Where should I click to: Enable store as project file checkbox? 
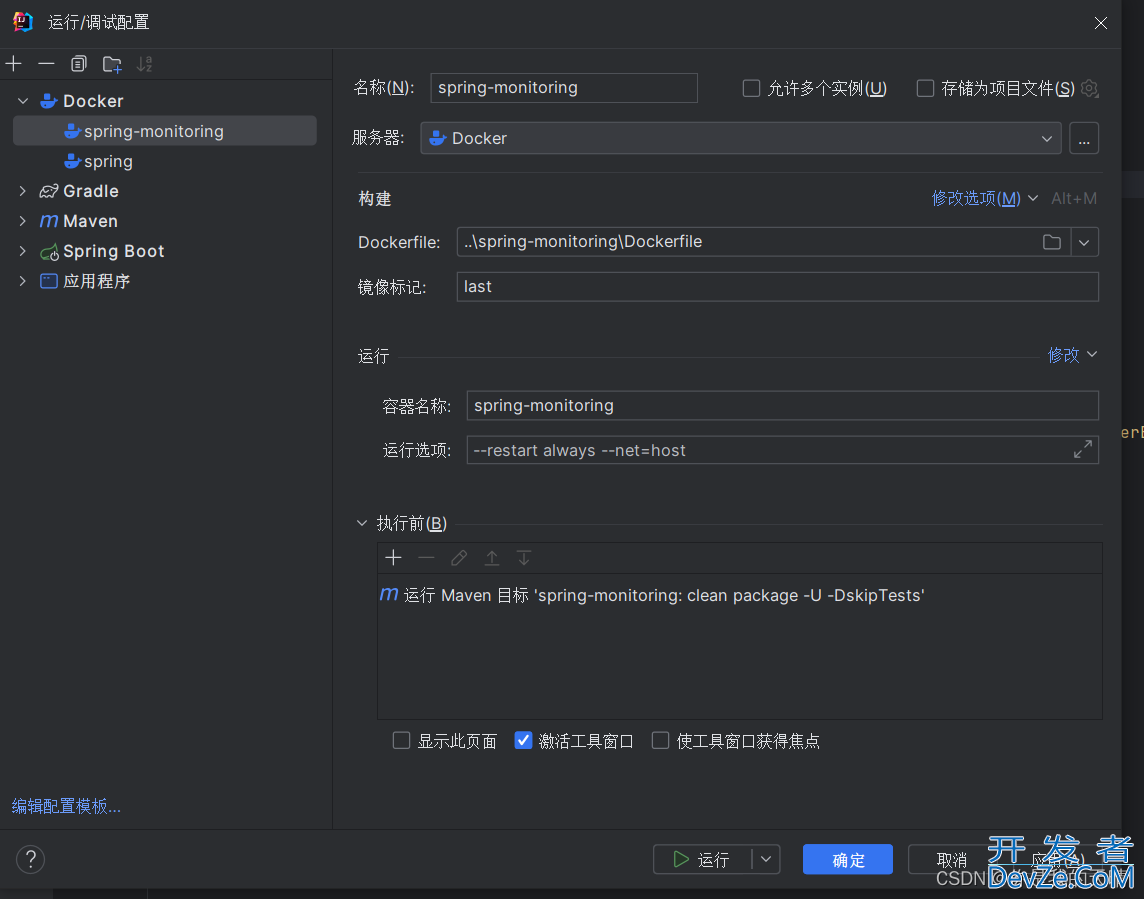tap(925, 88)
